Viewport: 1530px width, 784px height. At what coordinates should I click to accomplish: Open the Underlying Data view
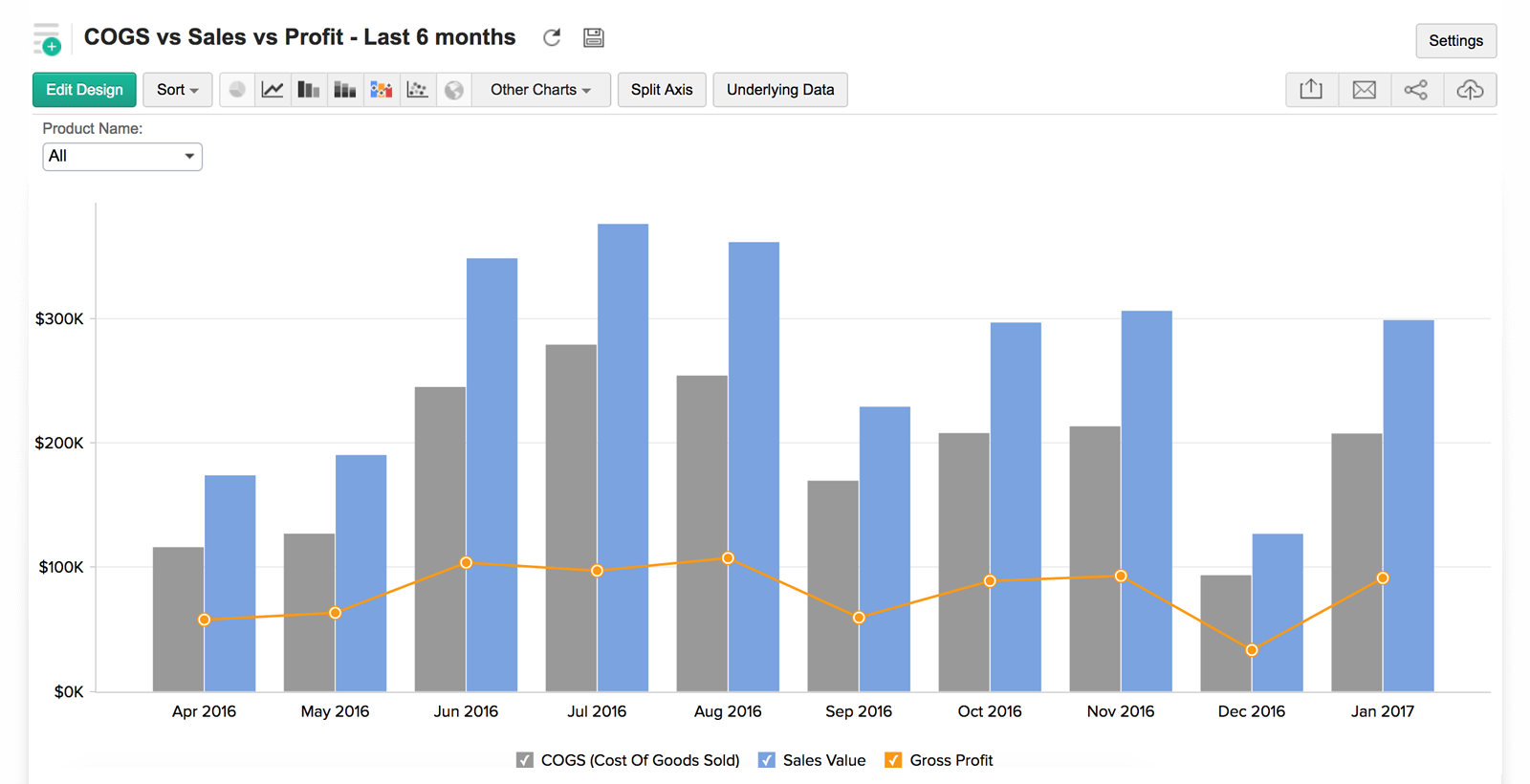[x=780, y=90]
